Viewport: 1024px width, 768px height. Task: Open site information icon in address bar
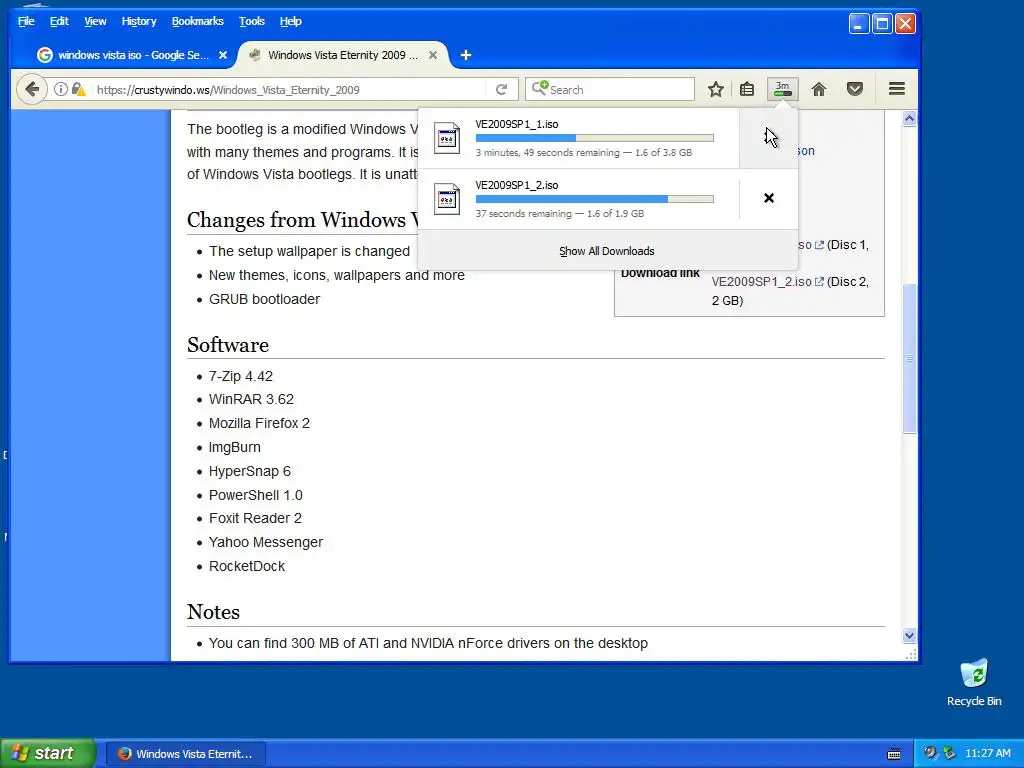pos(61,89)
